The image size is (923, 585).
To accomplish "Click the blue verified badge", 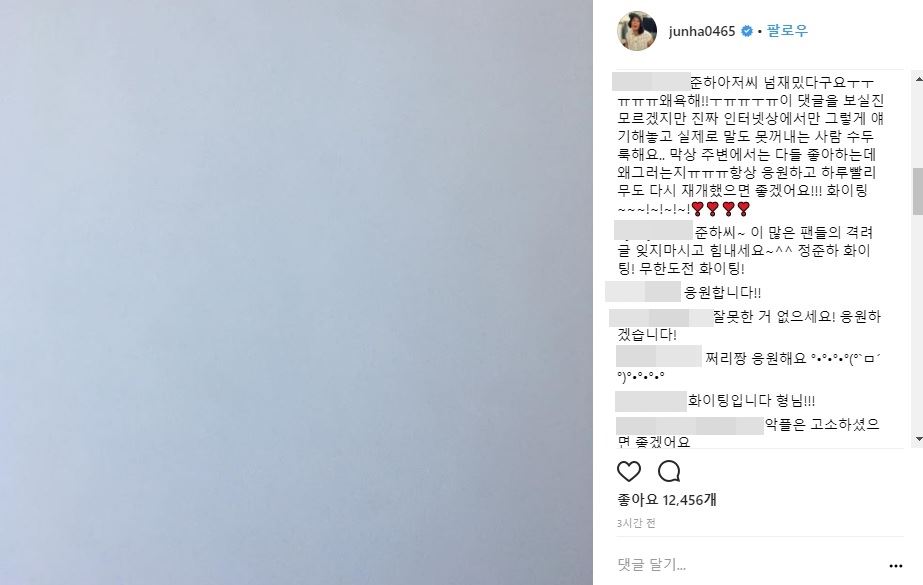I will coord(746,31).
